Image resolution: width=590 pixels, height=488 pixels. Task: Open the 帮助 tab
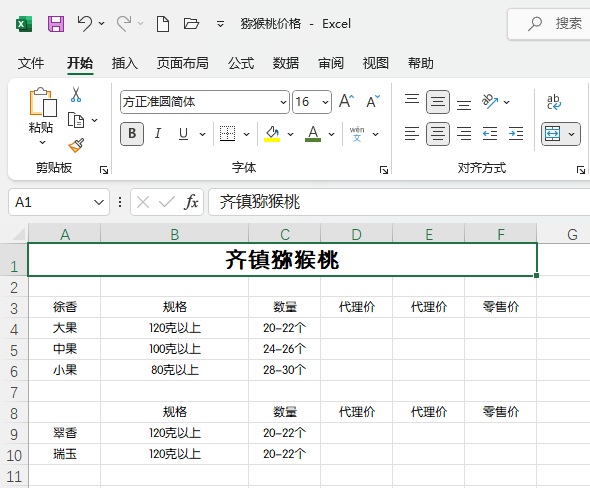coord(421,63)
